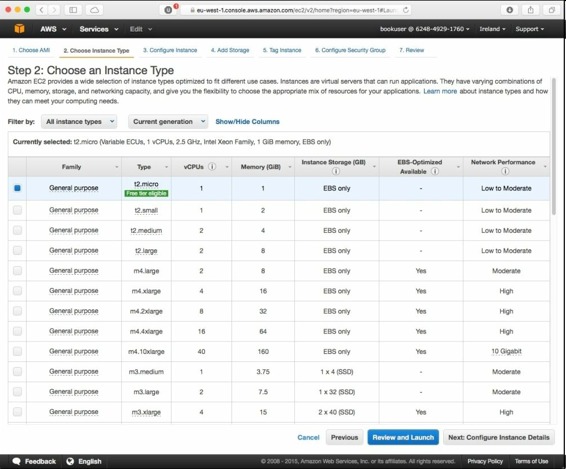
Task: Click the Free tier eligible badge
Action: point(146,194)
